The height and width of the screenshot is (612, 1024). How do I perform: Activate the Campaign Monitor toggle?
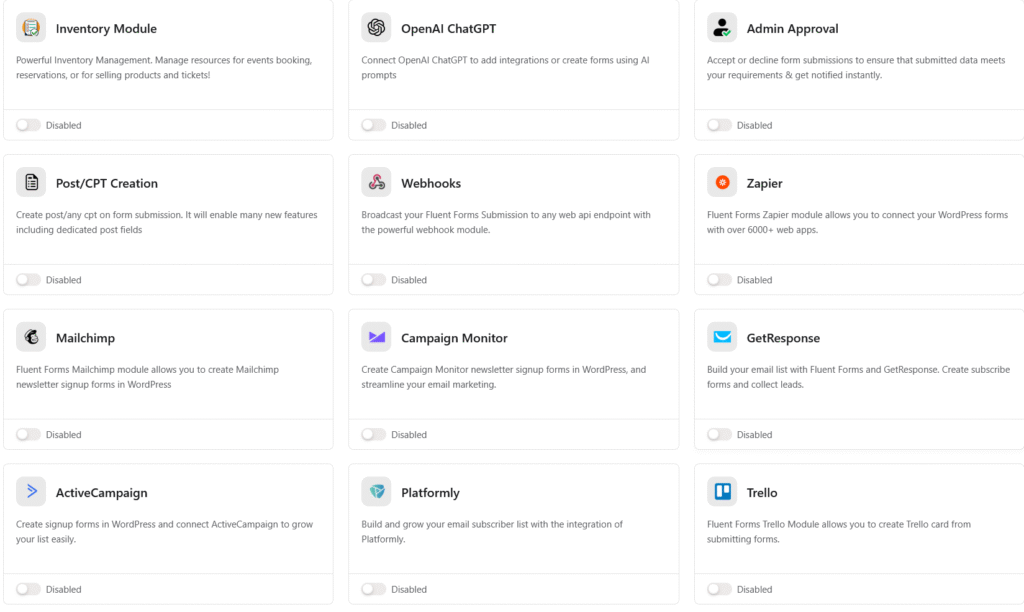coord(374,434)
